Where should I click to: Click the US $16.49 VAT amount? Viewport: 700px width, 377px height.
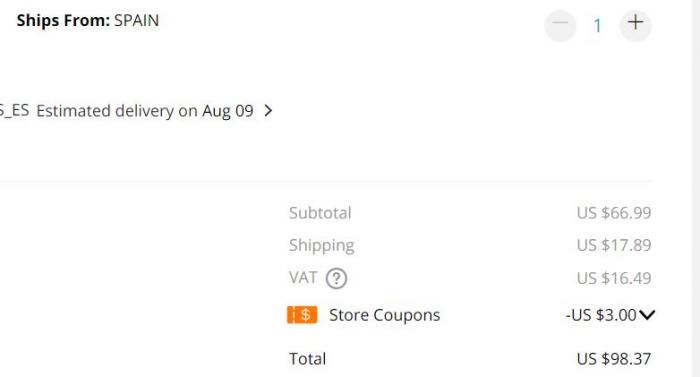pyautogui.click(x=614, y=278)
